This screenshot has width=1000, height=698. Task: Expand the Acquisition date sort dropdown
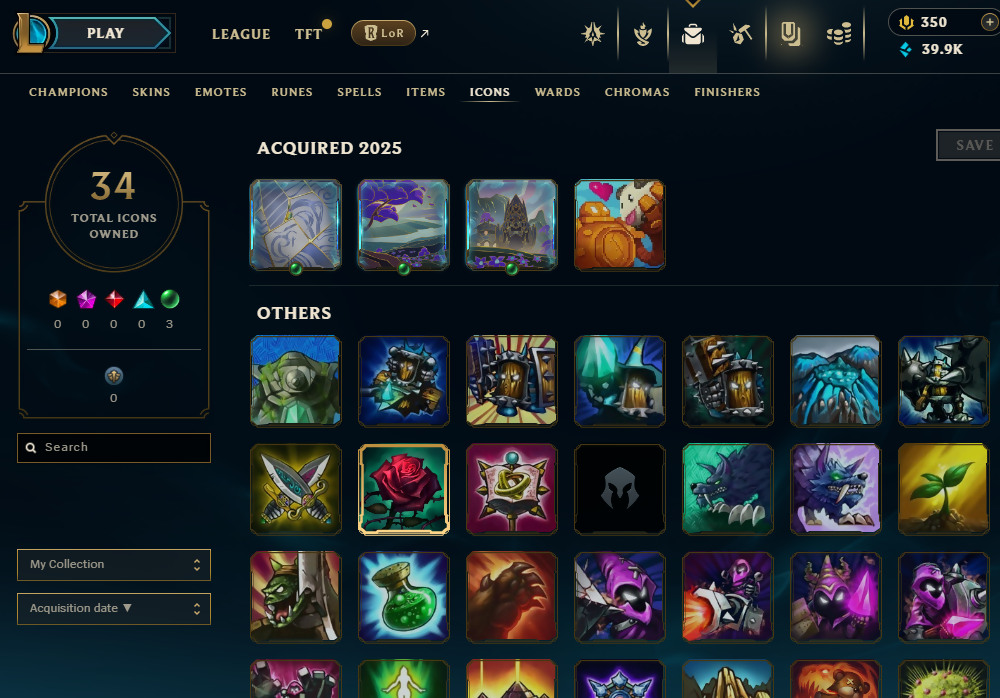[x=114, y=609]
